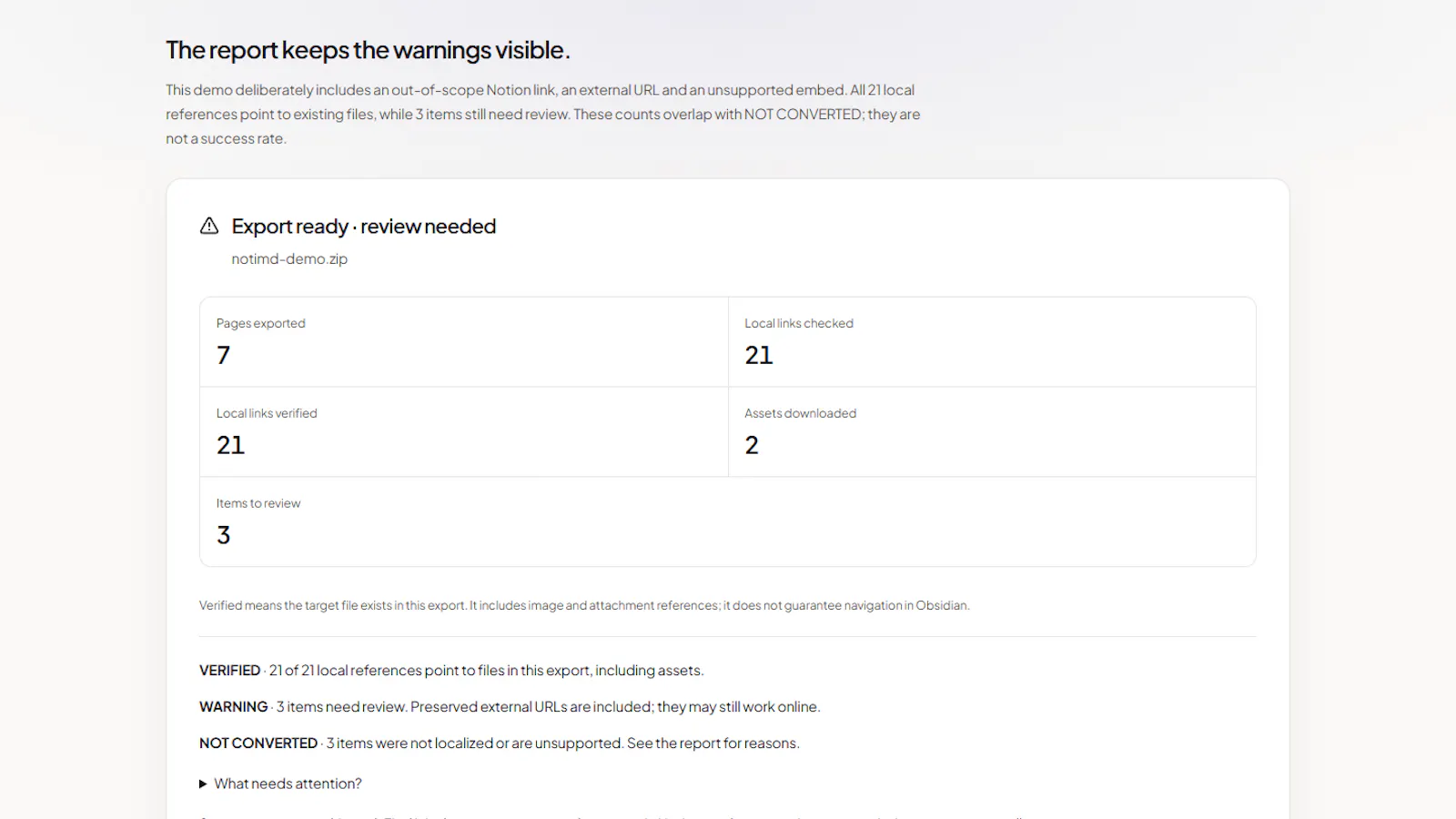Select the 'Items to review' label
The height and width of the screenshot is (819, 1456).
[258, 503]
